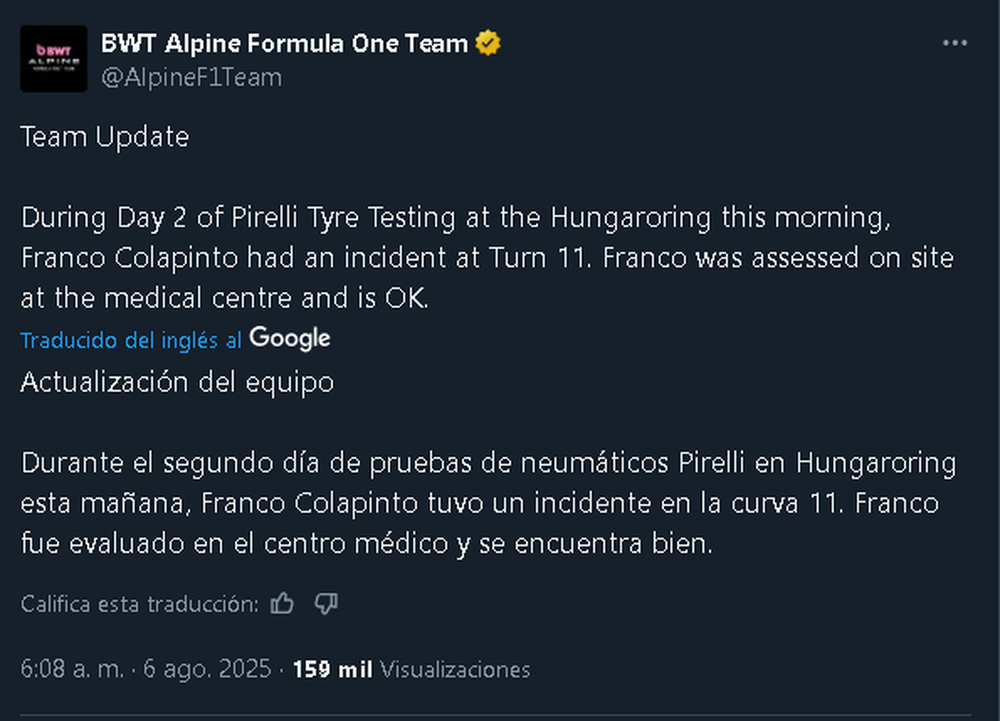Click the Spanish paragraph starting with 'Durante el segundo día'

coord(489,503)
